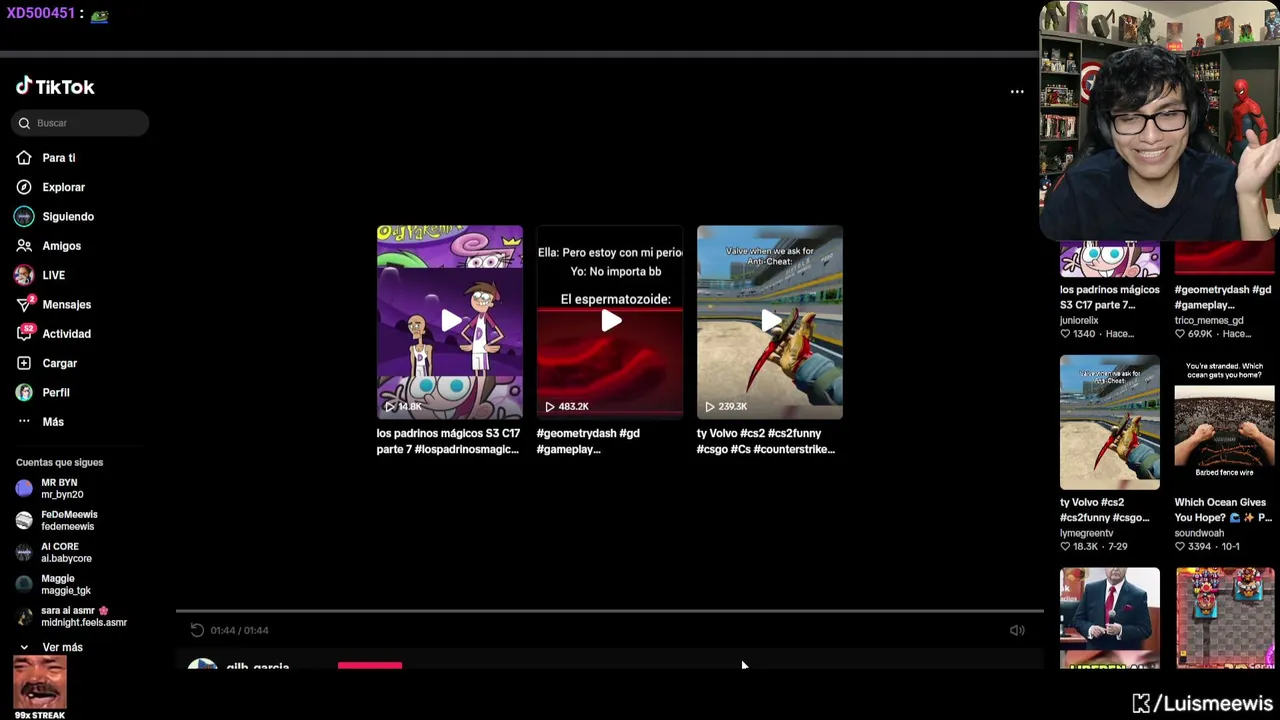Click sidebar los padrinos mágicos title
The width and height of the screenshot is (1280, 720).
coord(1110,297)
